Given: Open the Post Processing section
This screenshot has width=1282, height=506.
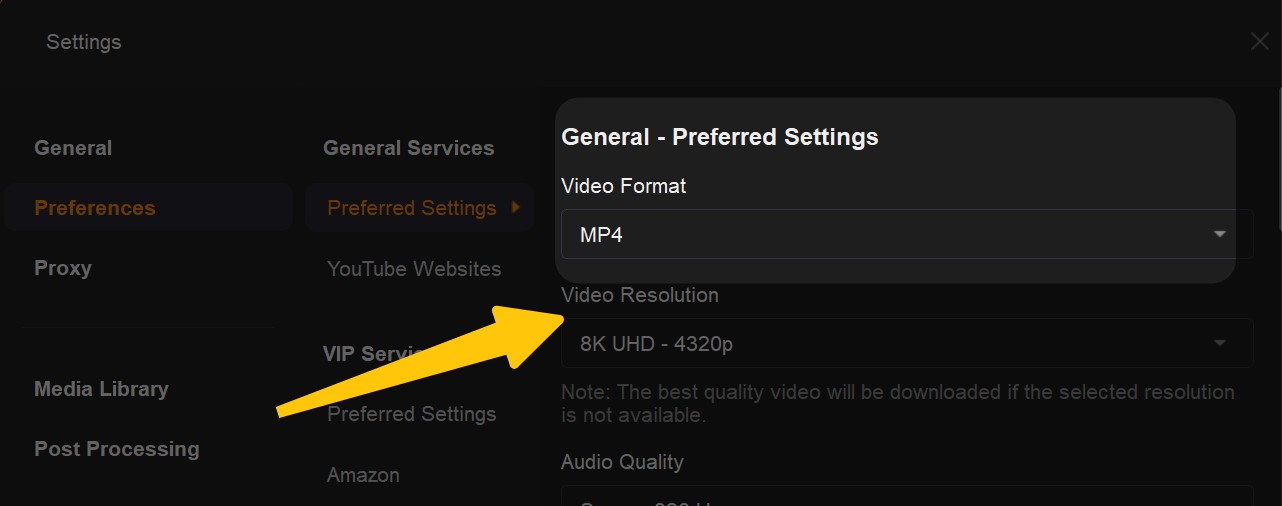Looking at the screenshot, I should pos(117,449).
